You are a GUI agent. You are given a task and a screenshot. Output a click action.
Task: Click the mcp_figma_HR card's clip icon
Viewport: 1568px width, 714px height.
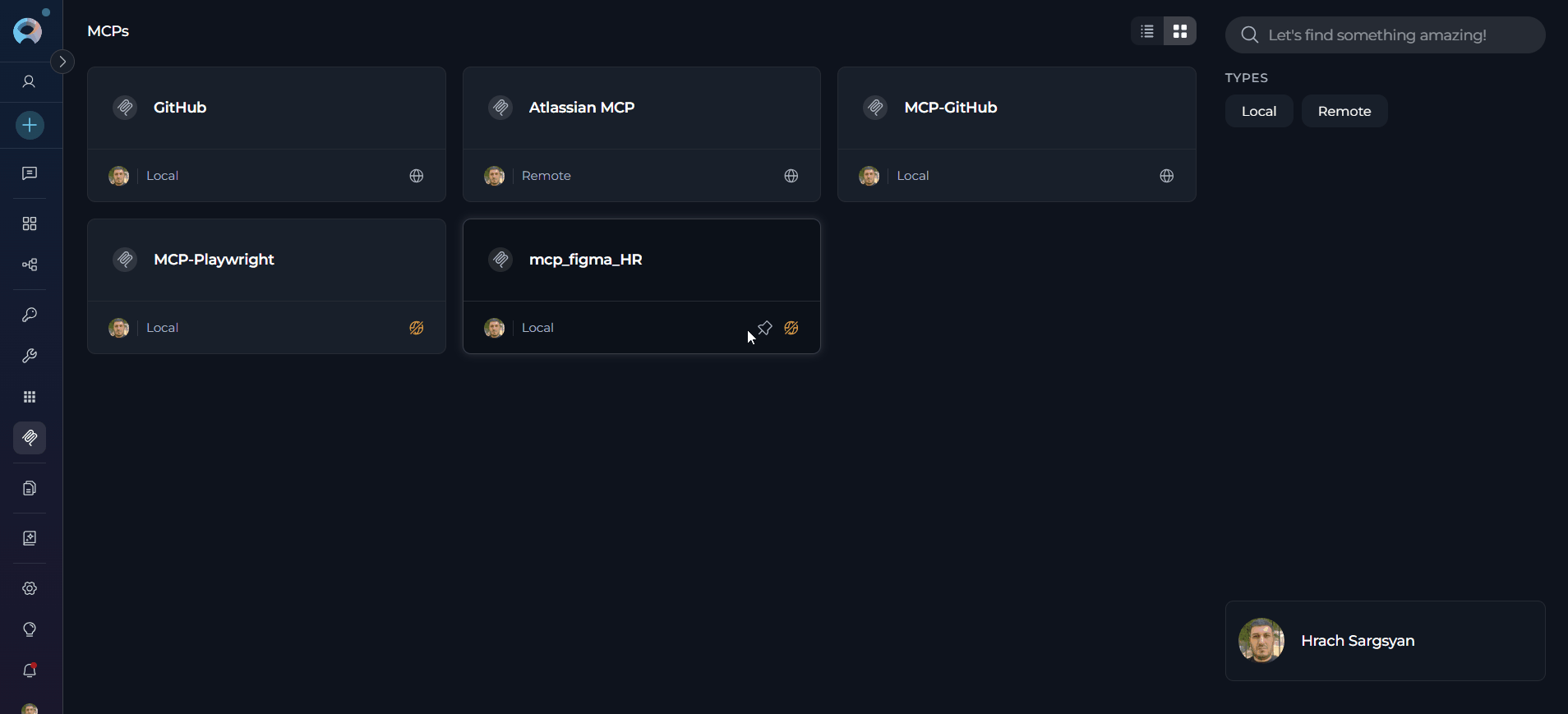(500, 260)
